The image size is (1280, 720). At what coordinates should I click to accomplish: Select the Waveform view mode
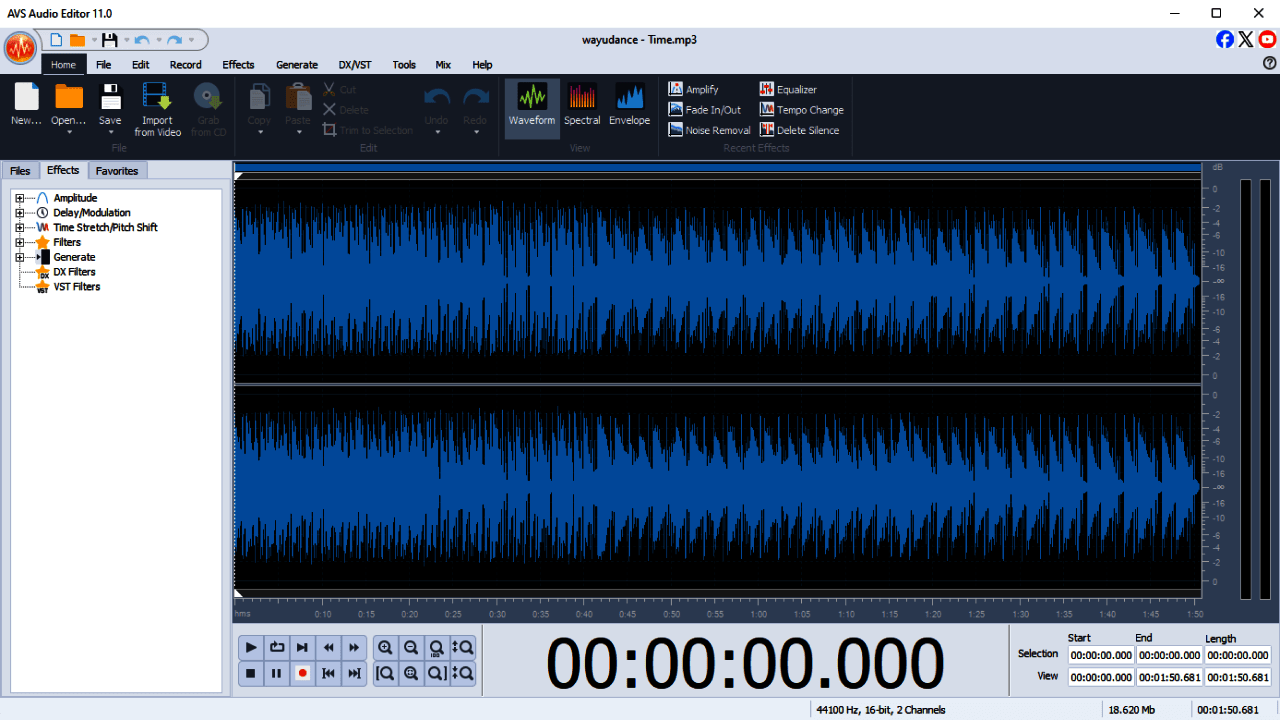(x=531, y=108)
